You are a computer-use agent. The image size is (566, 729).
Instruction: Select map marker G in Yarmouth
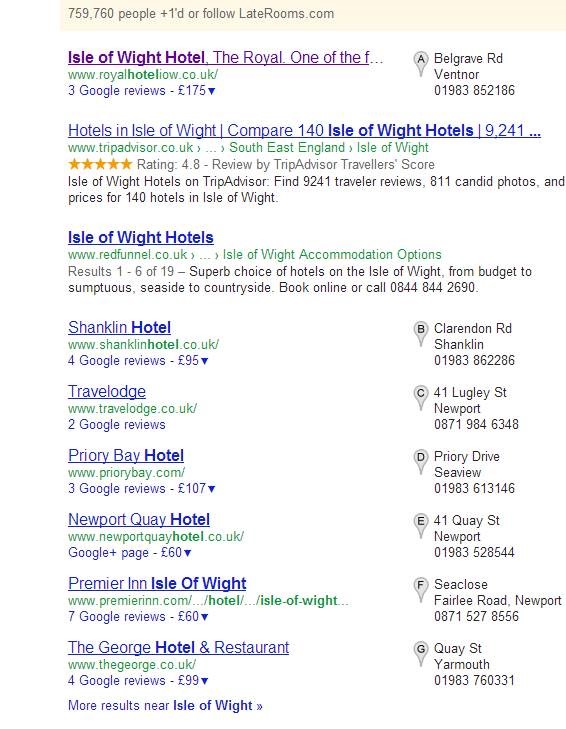(420, 654)
